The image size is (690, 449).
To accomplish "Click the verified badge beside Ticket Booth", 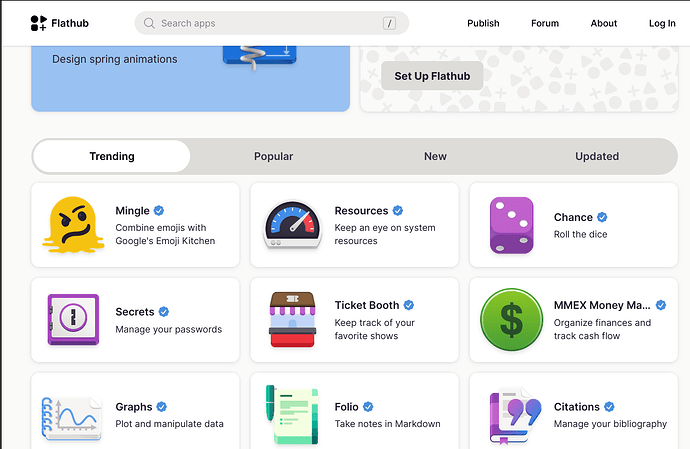I will [x=409, y=305].
